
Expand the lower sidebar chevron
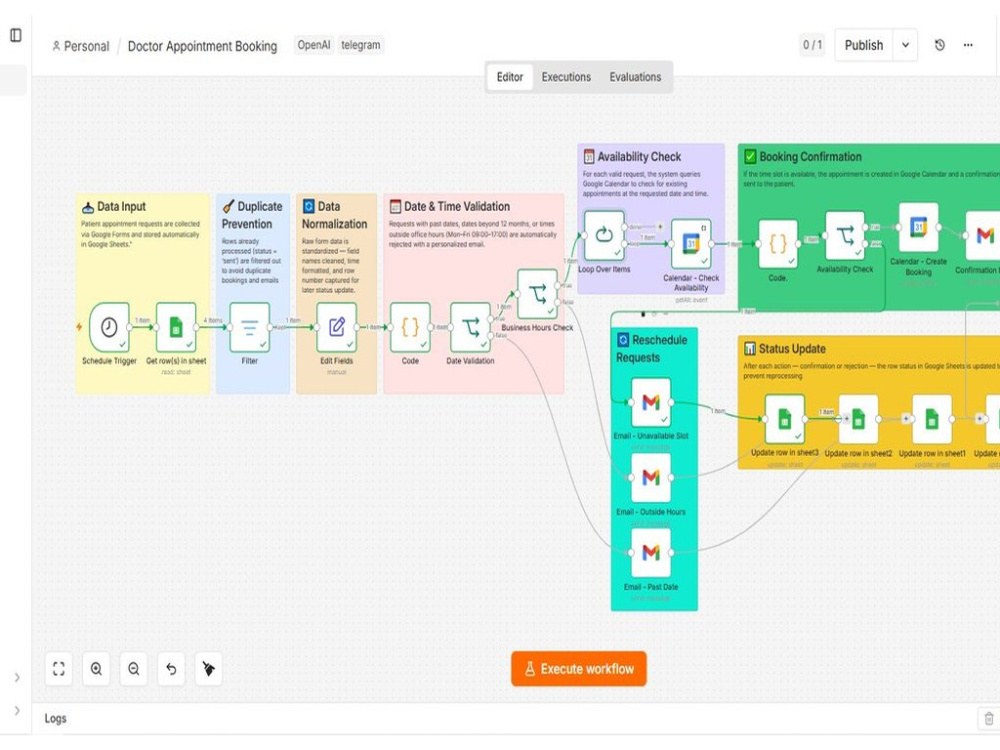tap(17, 710)
